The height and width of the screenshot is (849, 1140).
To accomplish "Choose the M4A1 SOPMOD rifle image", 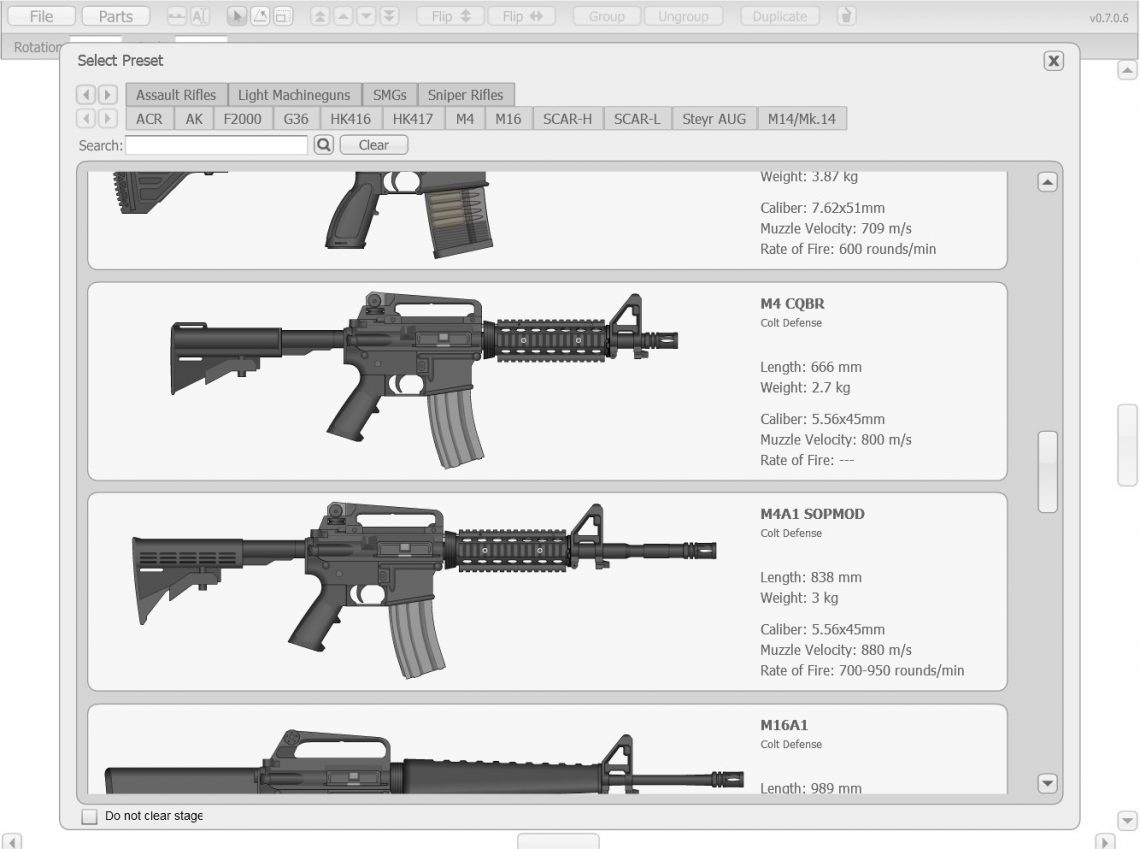I will pos(425,590).
